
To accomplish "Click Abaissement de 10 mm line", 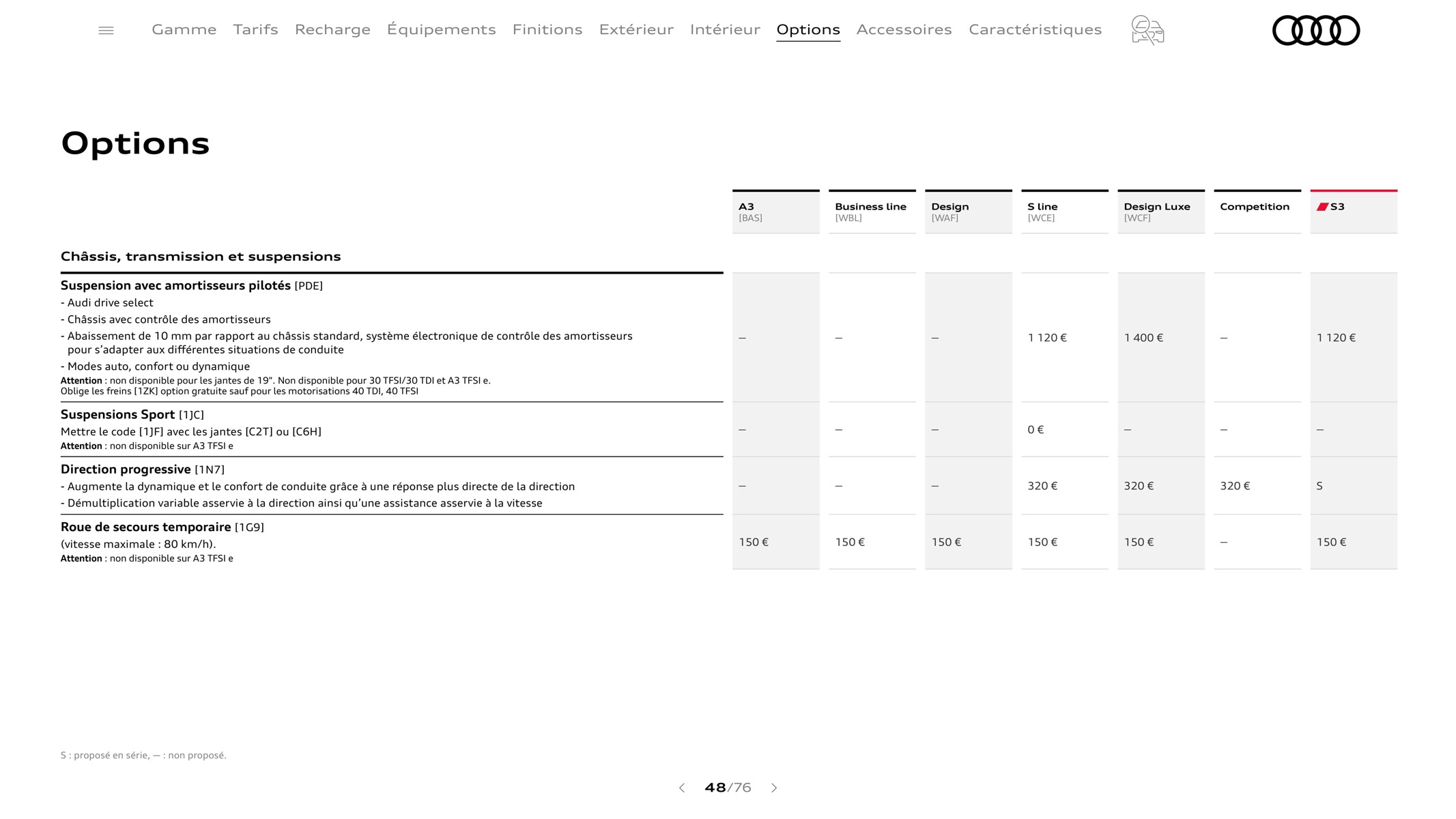I will pyautogui.click(x=347, y=343).
